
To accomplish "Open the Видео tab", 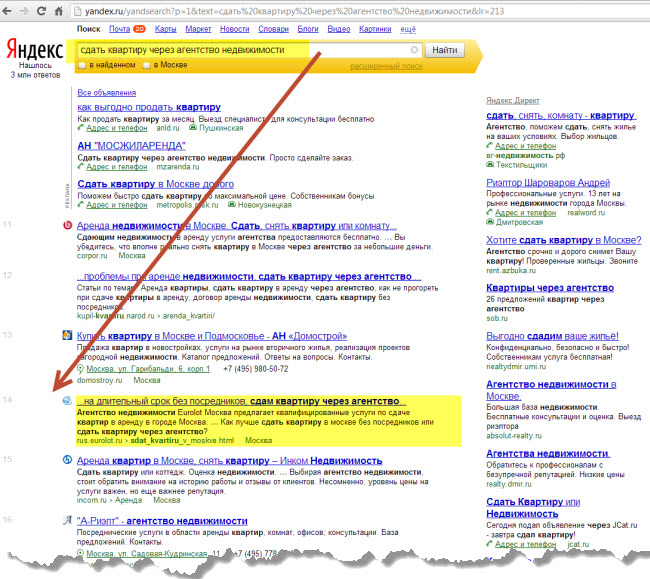I will point(339,29).
